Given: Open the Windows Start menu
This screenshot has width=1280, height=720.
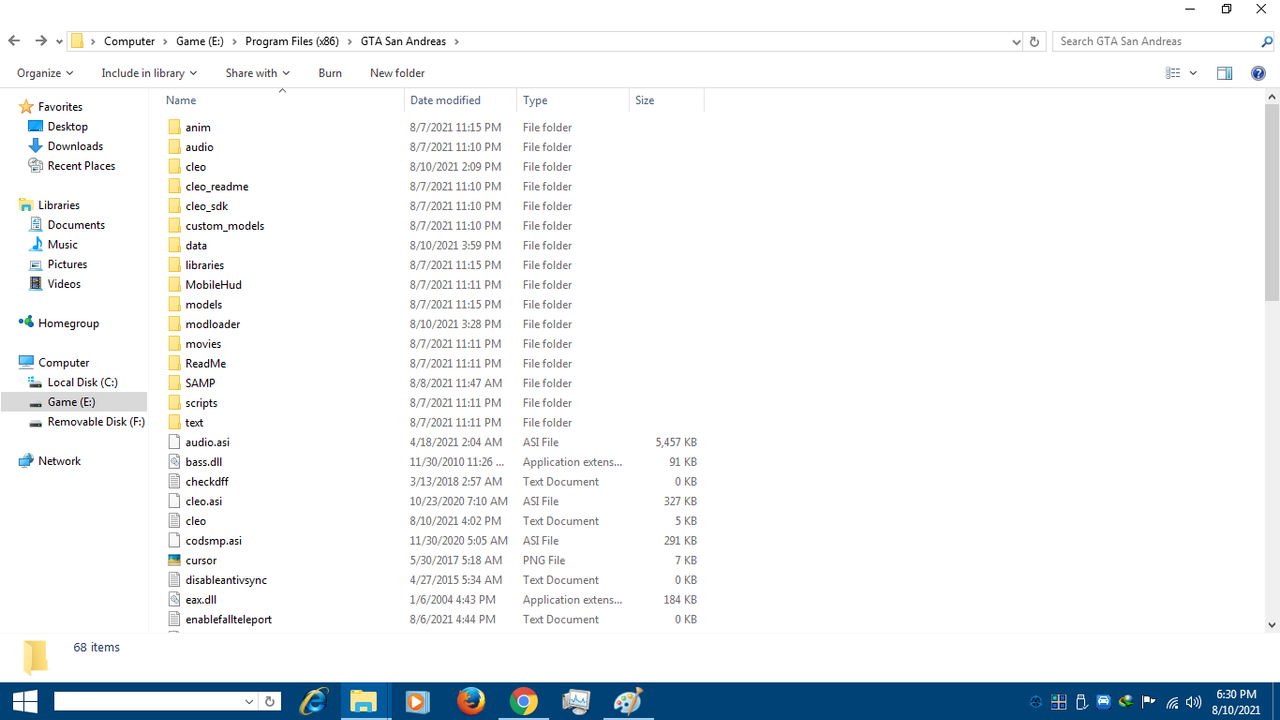Looking at the screenshot, I should (x=24, y=701).
